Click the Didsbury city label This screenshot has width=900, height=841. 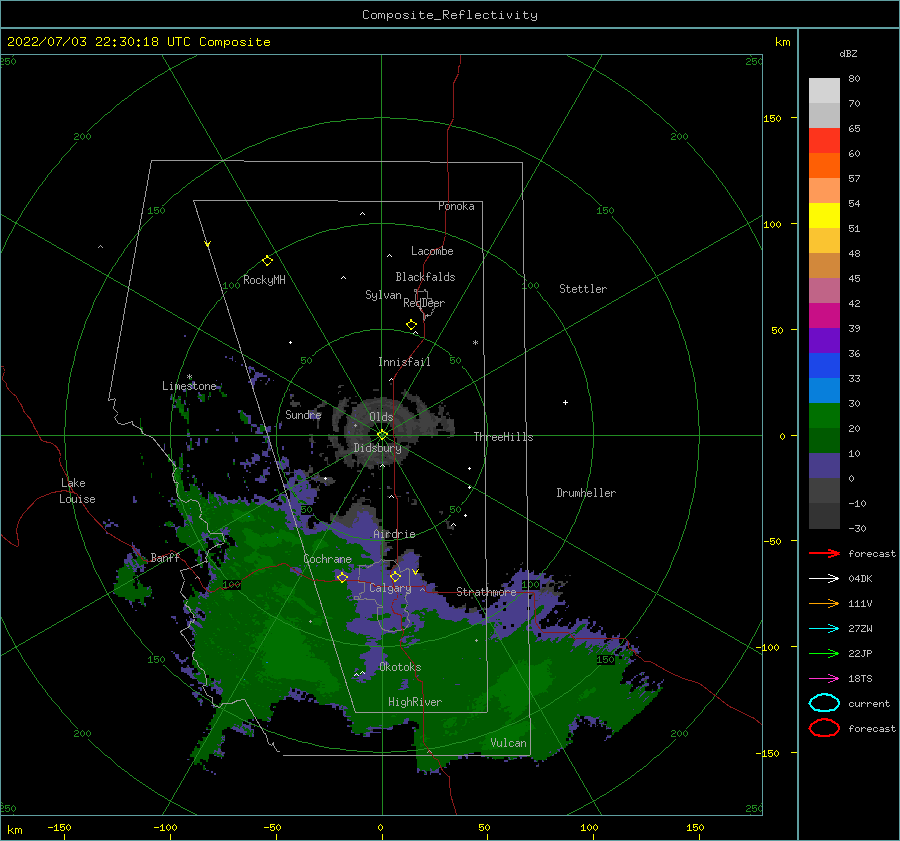point(378,448)
